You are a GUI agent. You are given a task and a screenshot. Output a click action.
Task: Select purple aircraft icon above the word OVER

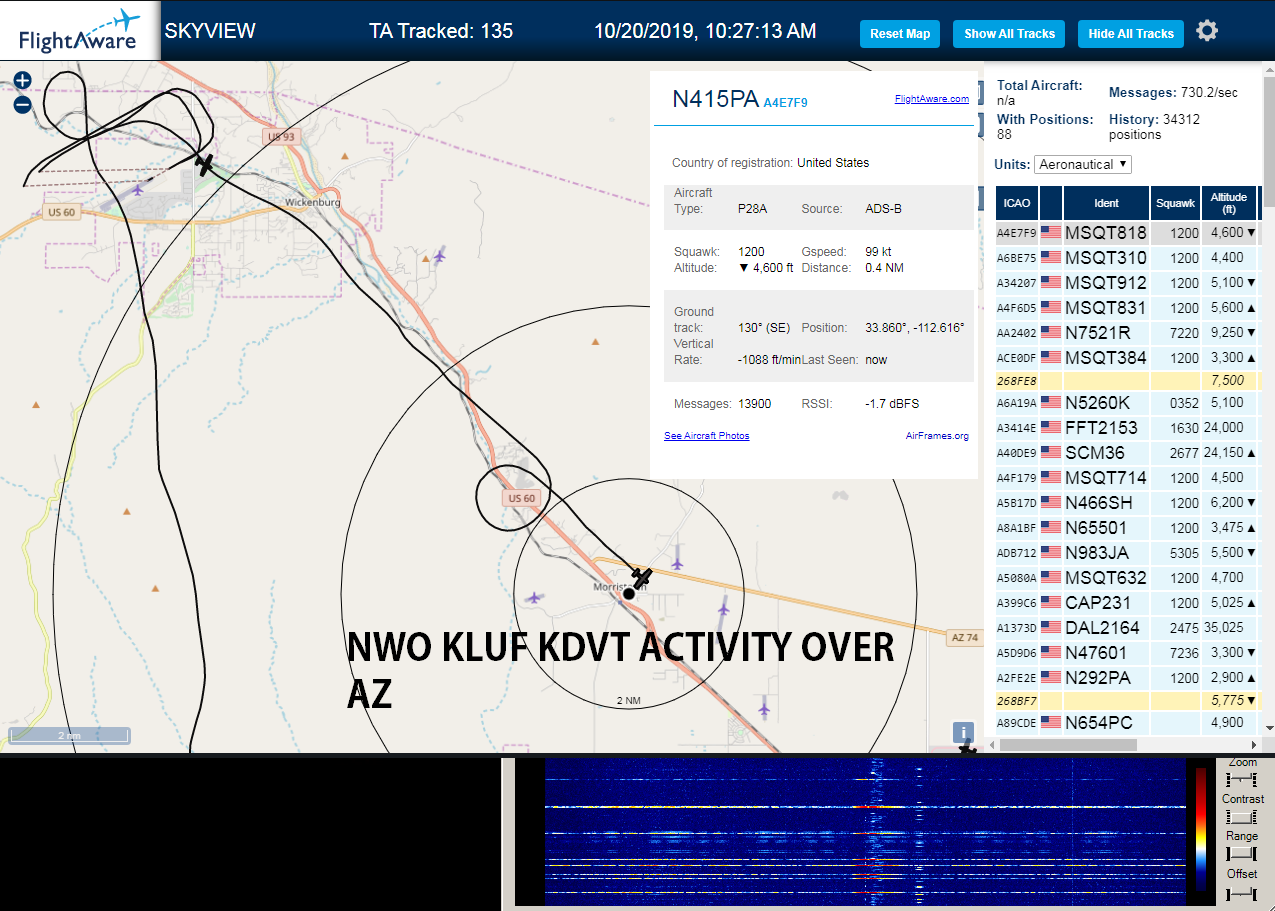click(x=724, y=607)
